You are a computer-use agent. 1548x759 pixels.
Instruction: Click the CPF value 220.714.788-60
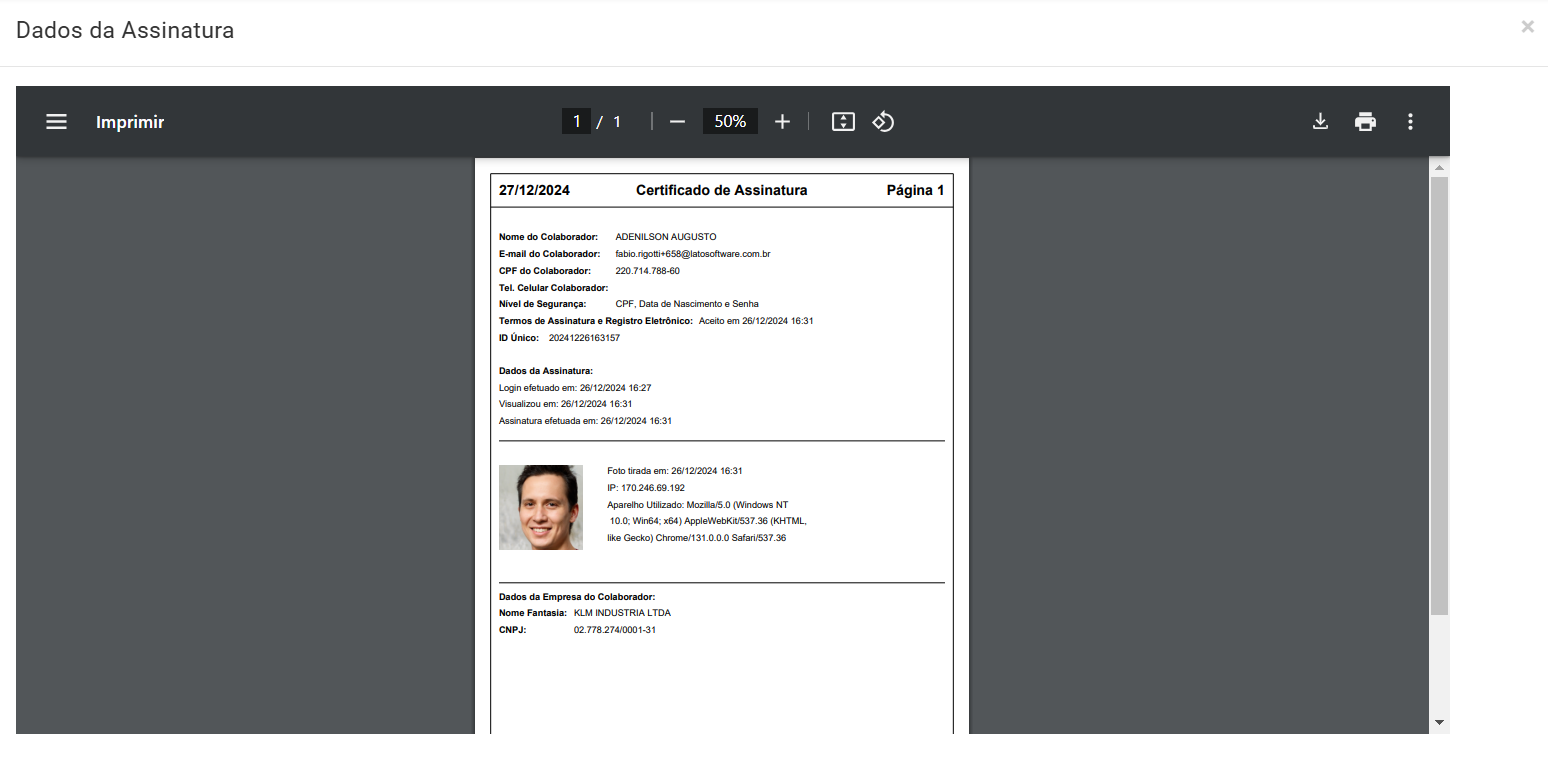[647, 271]
